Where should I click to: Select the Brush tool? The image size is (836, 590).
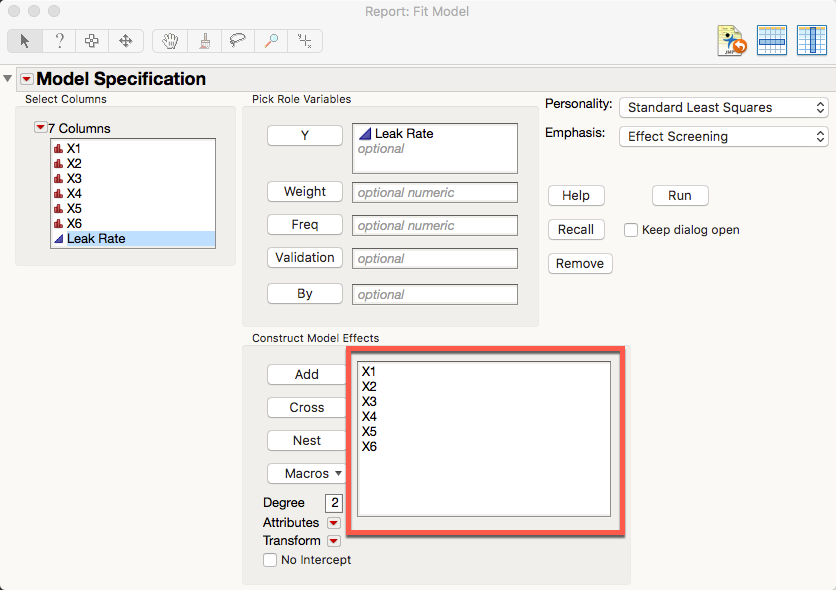click(x=203, y=41)
